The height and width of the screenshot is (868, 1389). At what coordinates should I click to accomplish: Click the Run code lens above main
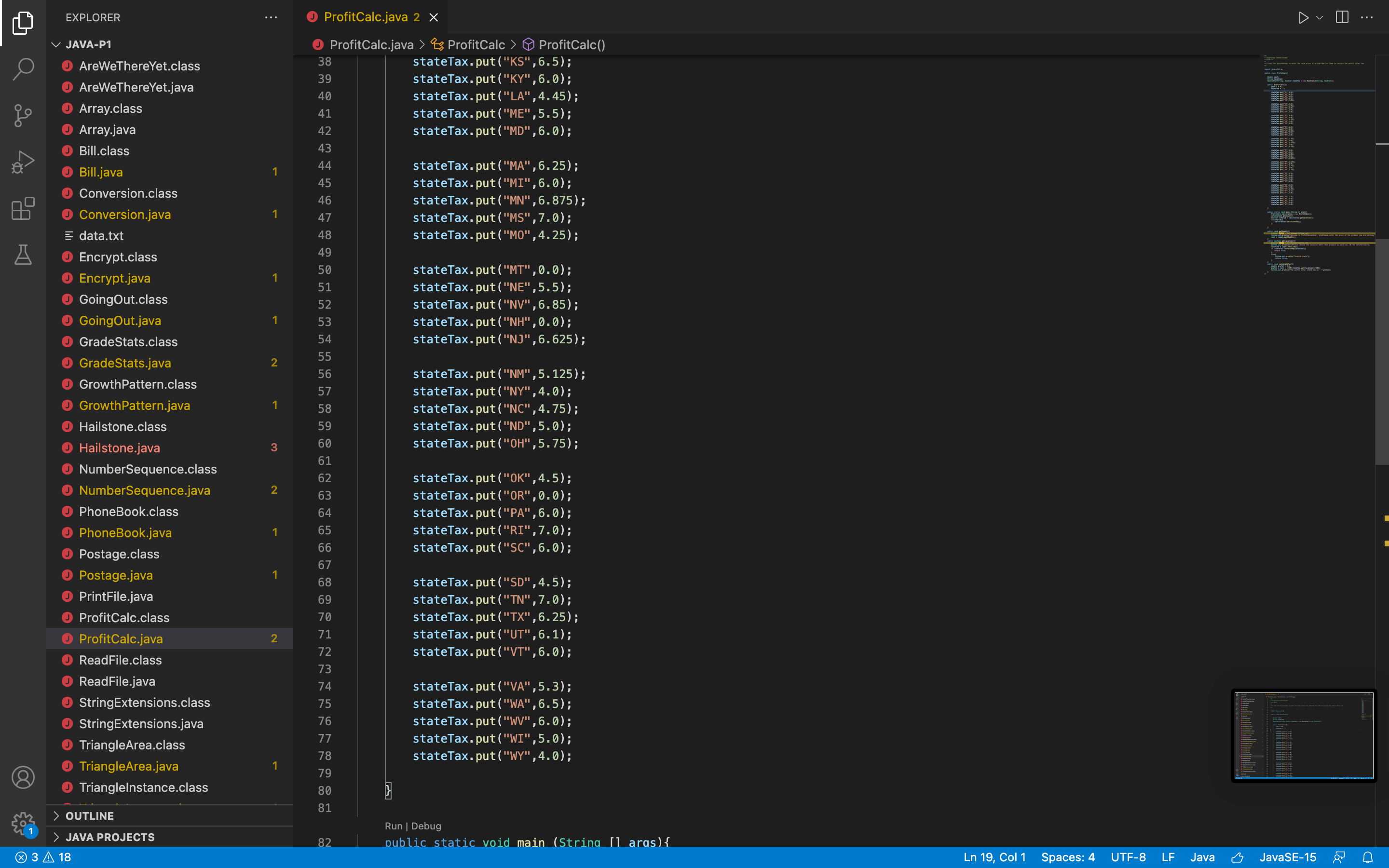point(393,826)
